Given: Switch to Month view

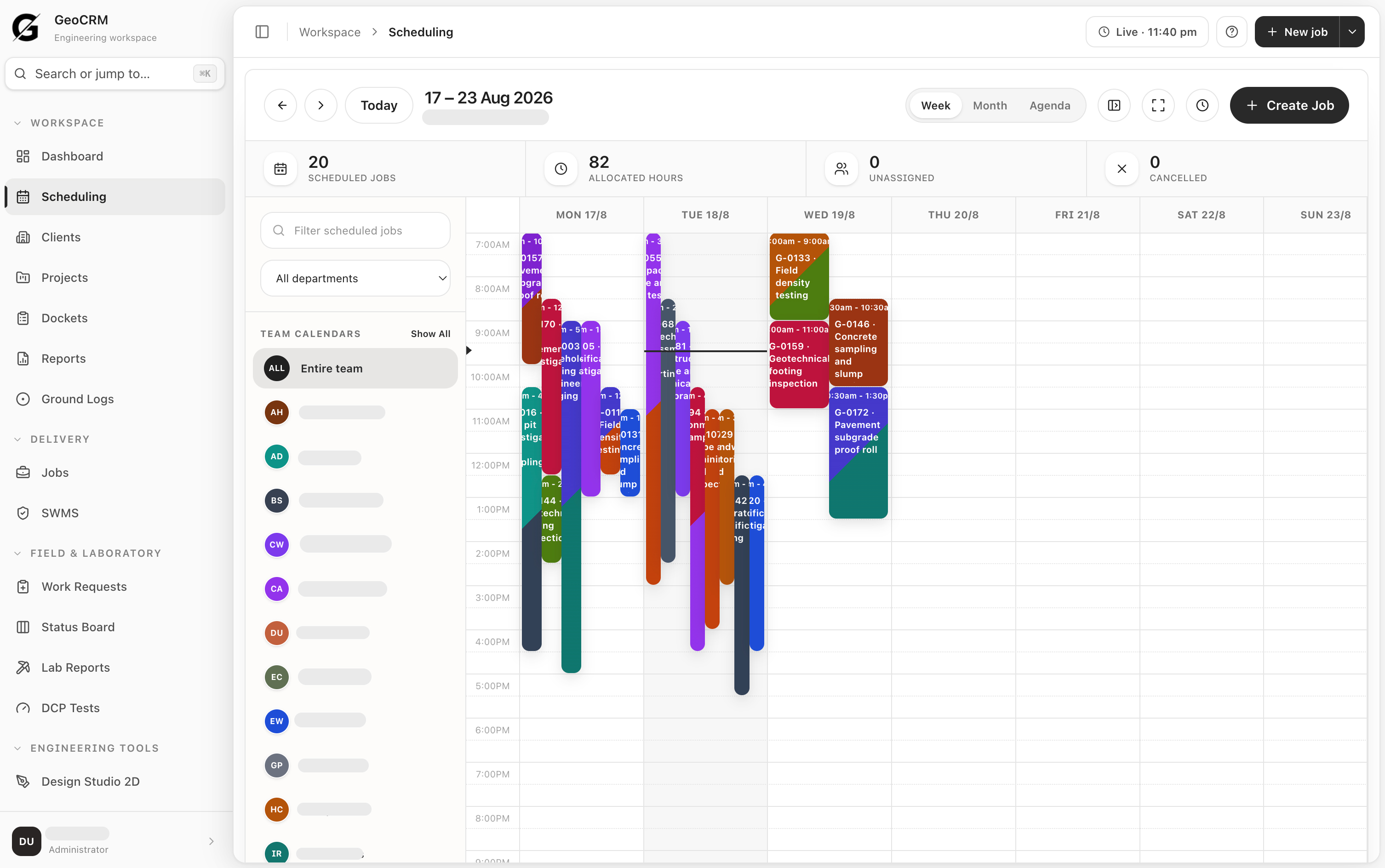Looking at the screenshot, I should click(x=990, y=106).
